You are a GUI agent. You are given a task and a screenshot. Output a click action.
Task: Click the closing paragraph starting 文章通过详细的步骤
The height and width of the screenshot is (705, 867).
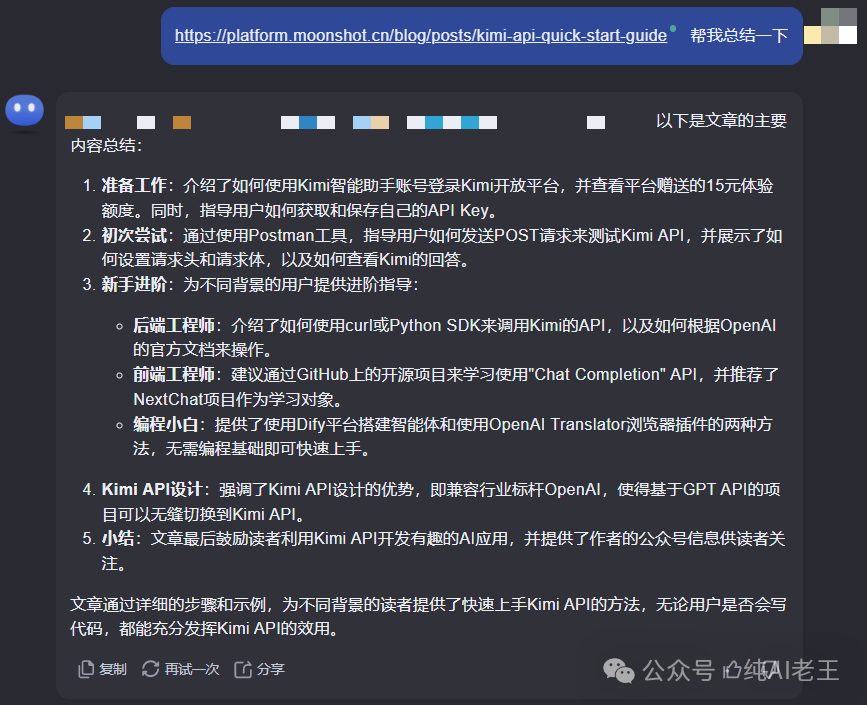click(x=428, y=617)
